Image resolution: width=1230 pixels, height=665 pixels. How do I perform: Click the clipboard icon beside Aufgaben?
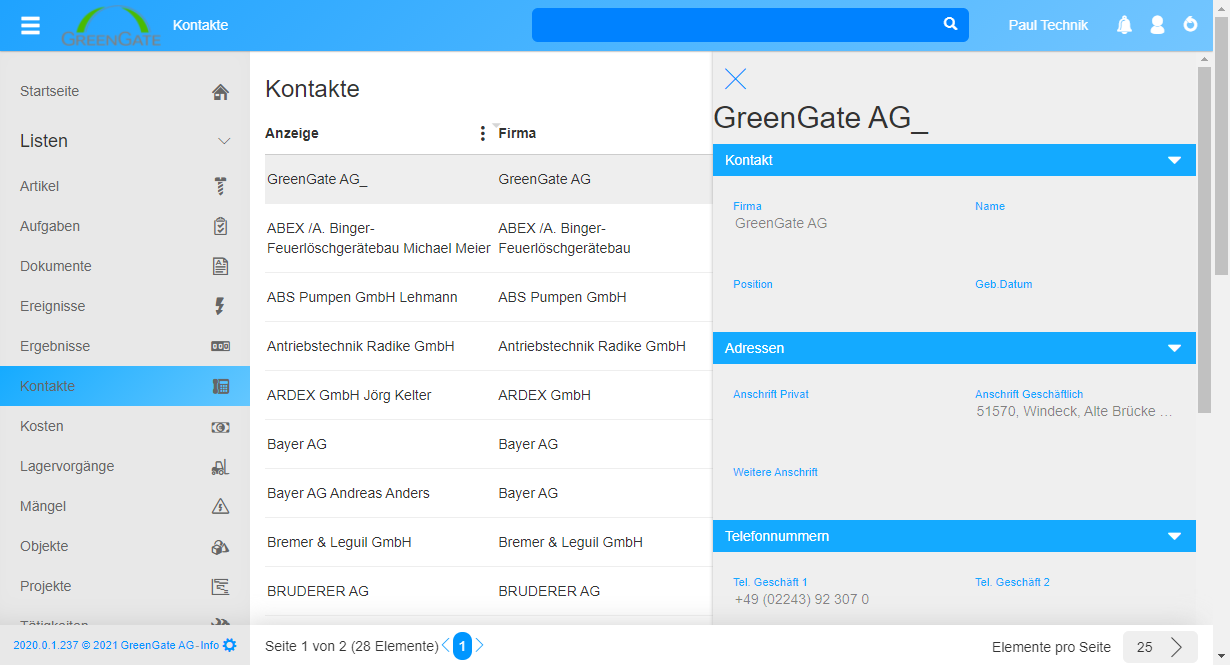coord(221,226)
